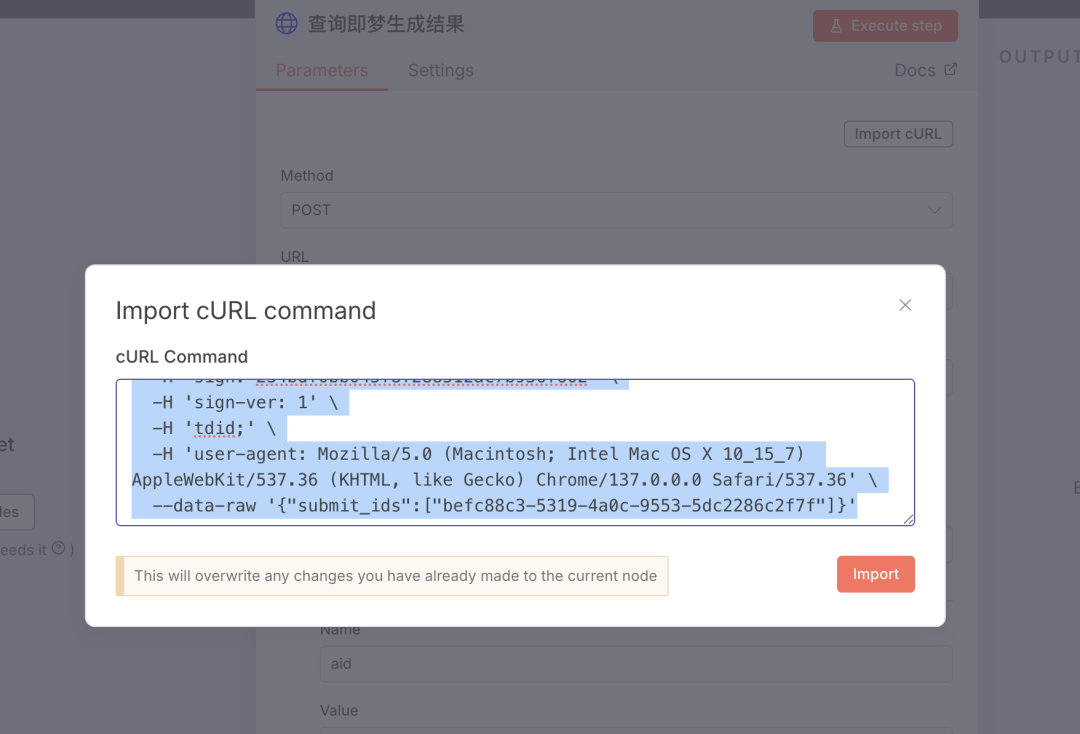Click the globe icon beside 查询即梦生成结果
This screenshot has height=734, width=1080.
pos(287,23)
